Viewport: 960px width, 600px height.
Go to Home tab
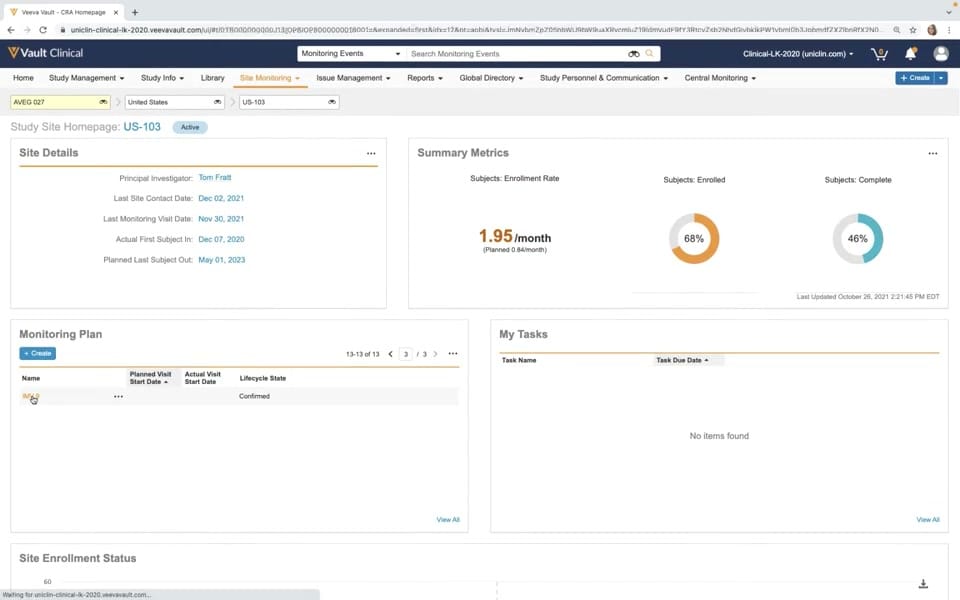tap(23, 78)
